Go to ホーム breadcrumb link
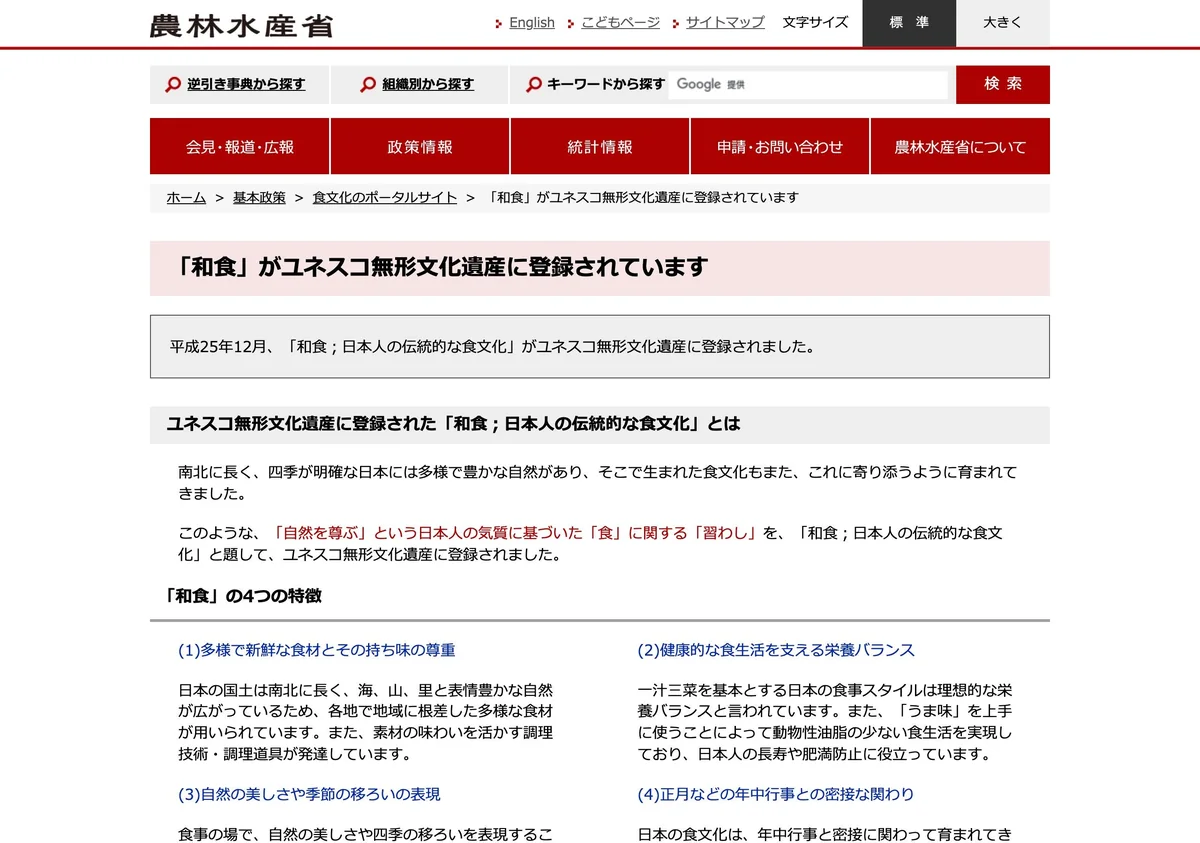The height and width of the screenshot is (843, 1200). [186, 198]
